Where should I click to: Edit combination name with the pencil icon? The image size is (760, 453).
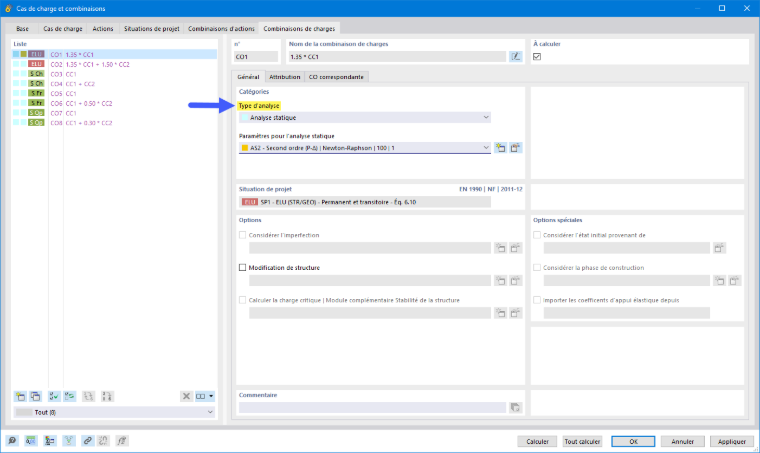coord(516,57)
